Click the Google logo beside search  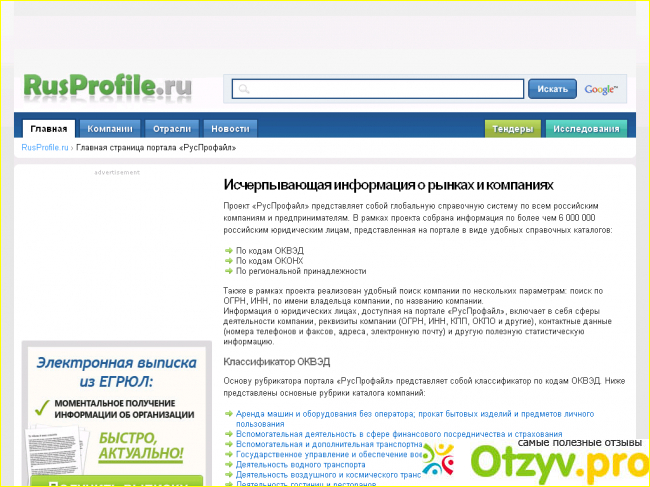[x=601, y=89]
